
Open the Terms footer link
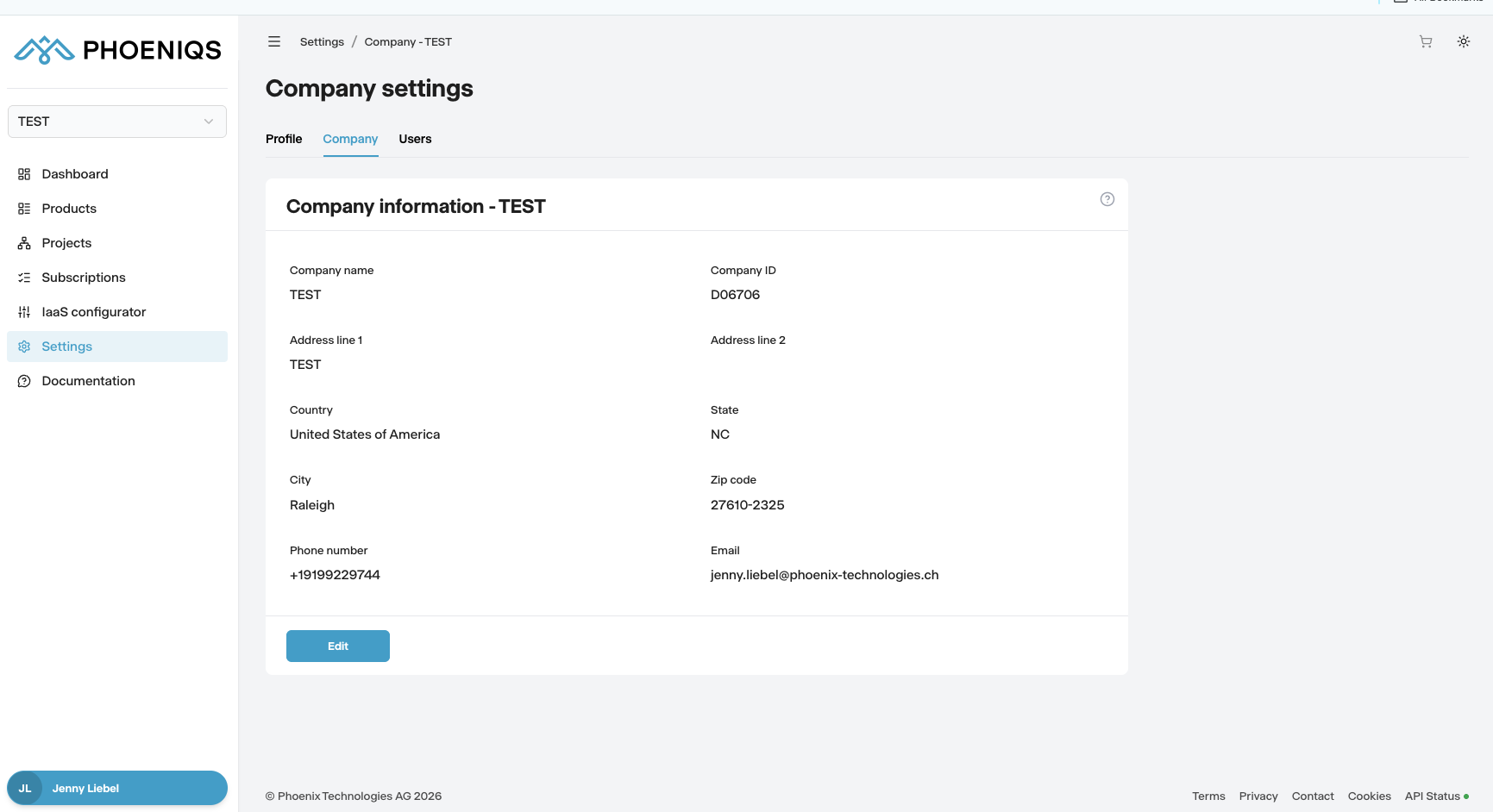point(1208,796)
